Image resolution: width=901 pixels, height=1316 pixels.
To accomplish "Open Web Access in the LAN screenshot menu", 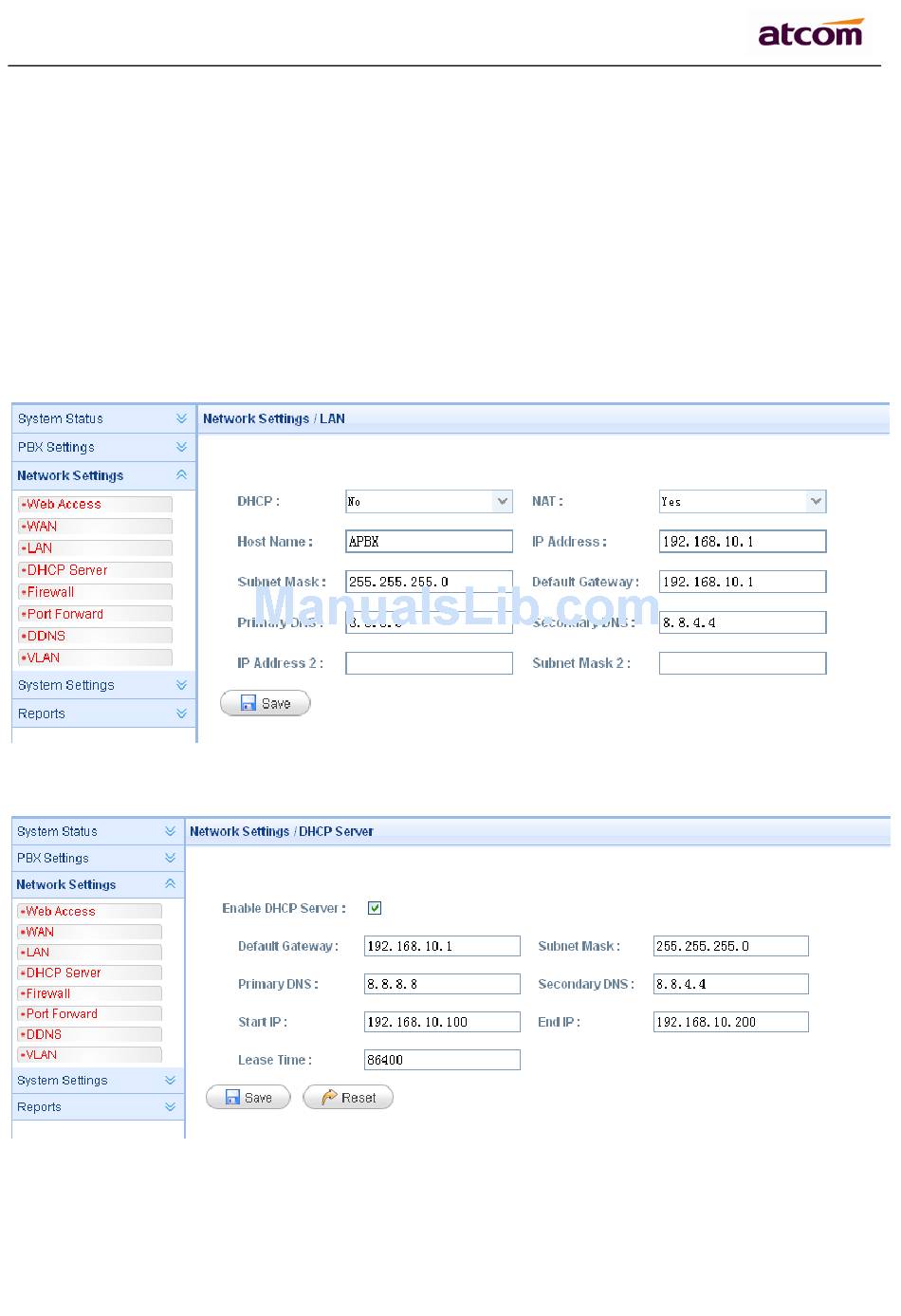I will point(95,504).
